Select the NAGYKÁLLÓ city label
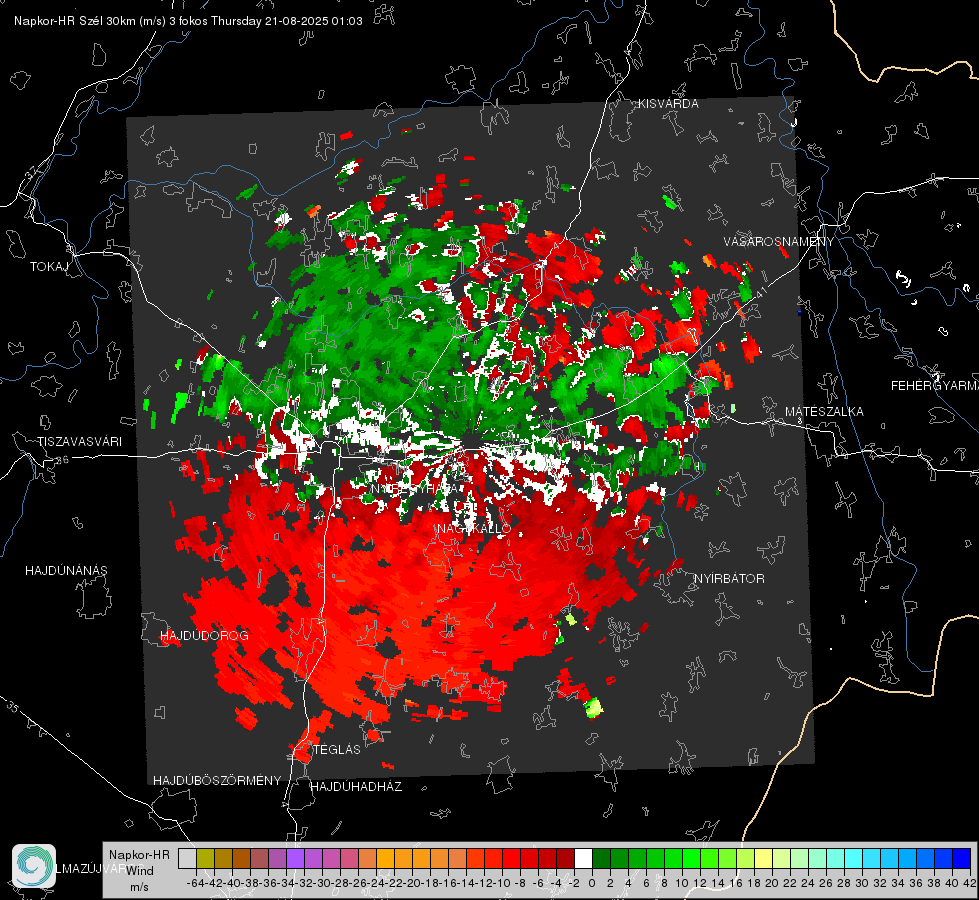The width and height of the screenshot is (979, 900). [x=474, y=529]
